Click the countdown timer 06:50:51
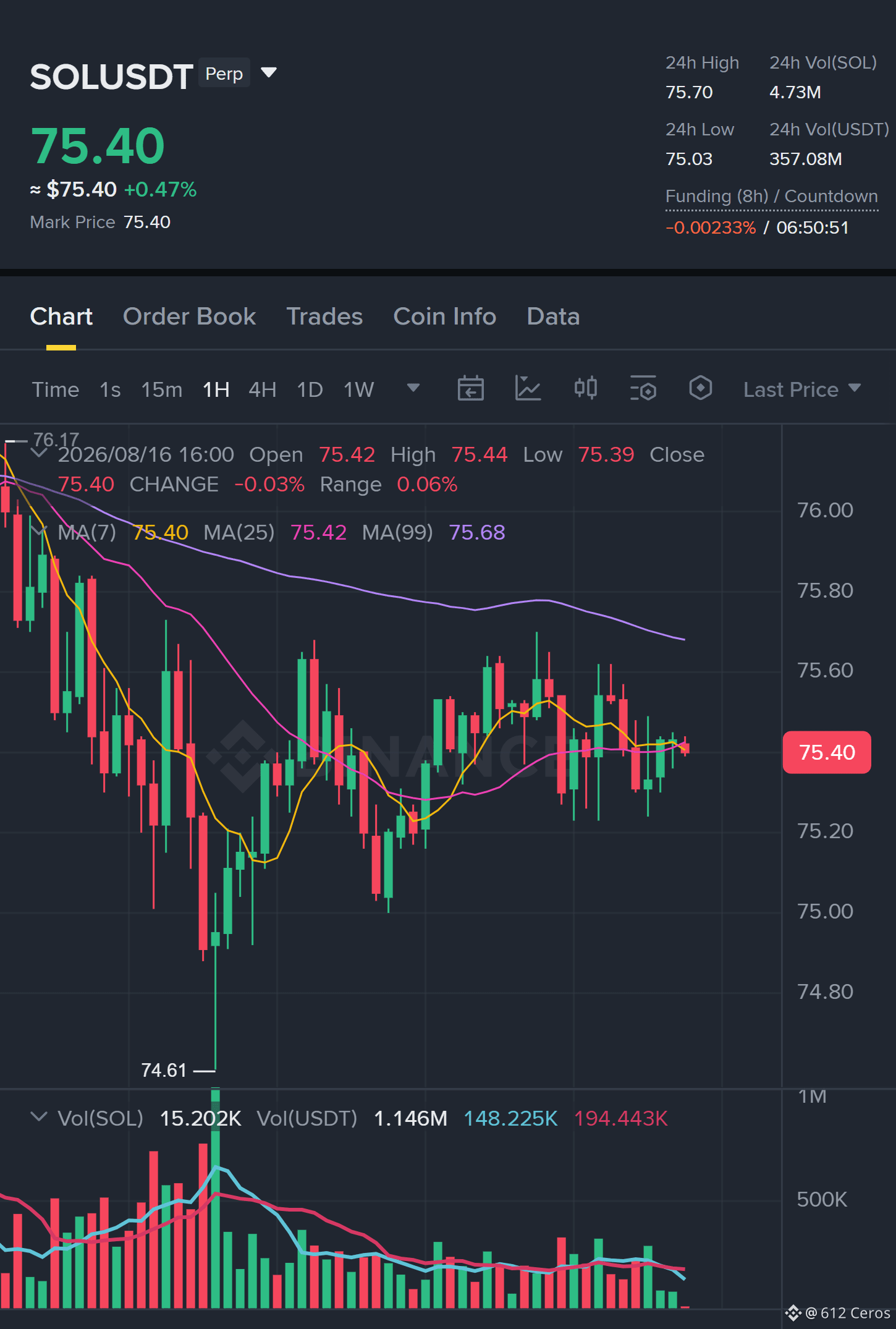 point(813,227)
